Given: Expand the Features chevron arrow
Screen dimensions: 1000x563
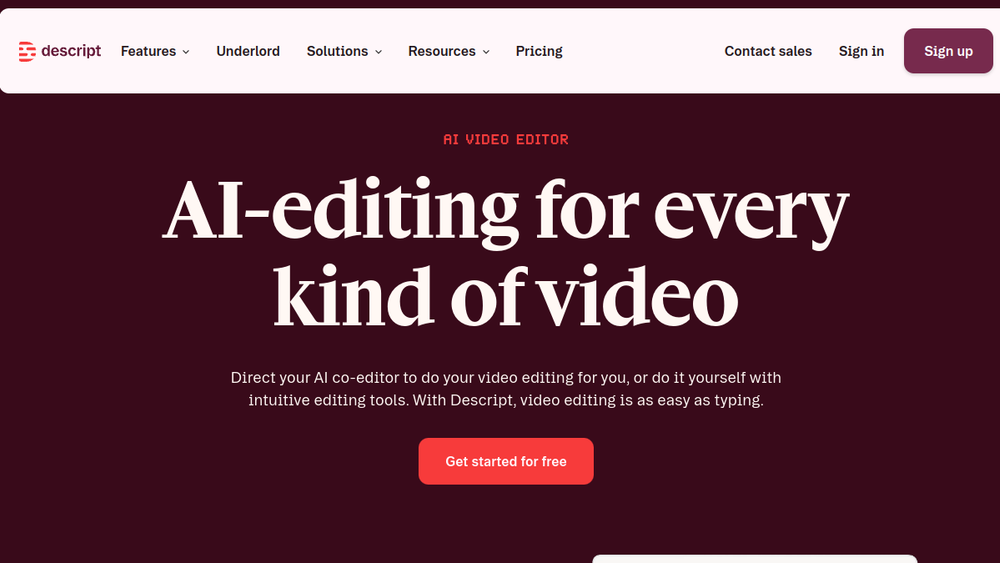Looking at the screenshot, I should [x=186, y=52].
